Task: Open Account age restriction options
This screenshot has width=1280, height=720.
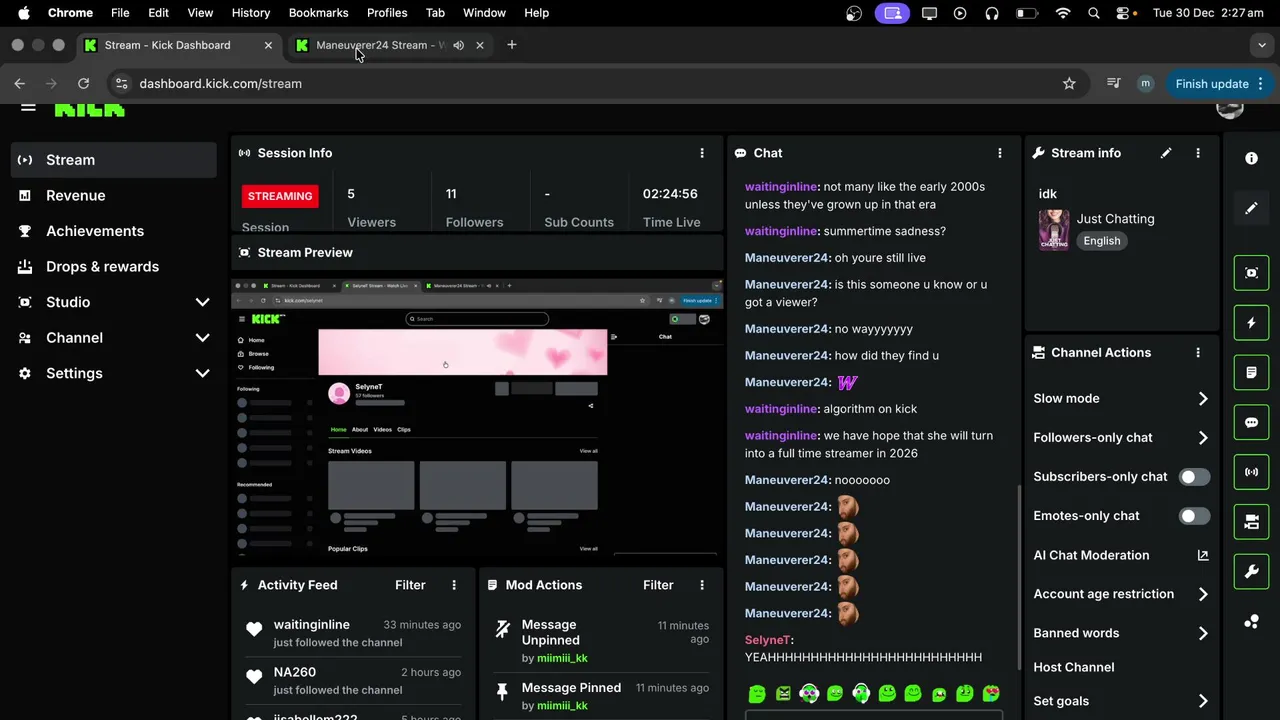Action: tap(1121, 594)
